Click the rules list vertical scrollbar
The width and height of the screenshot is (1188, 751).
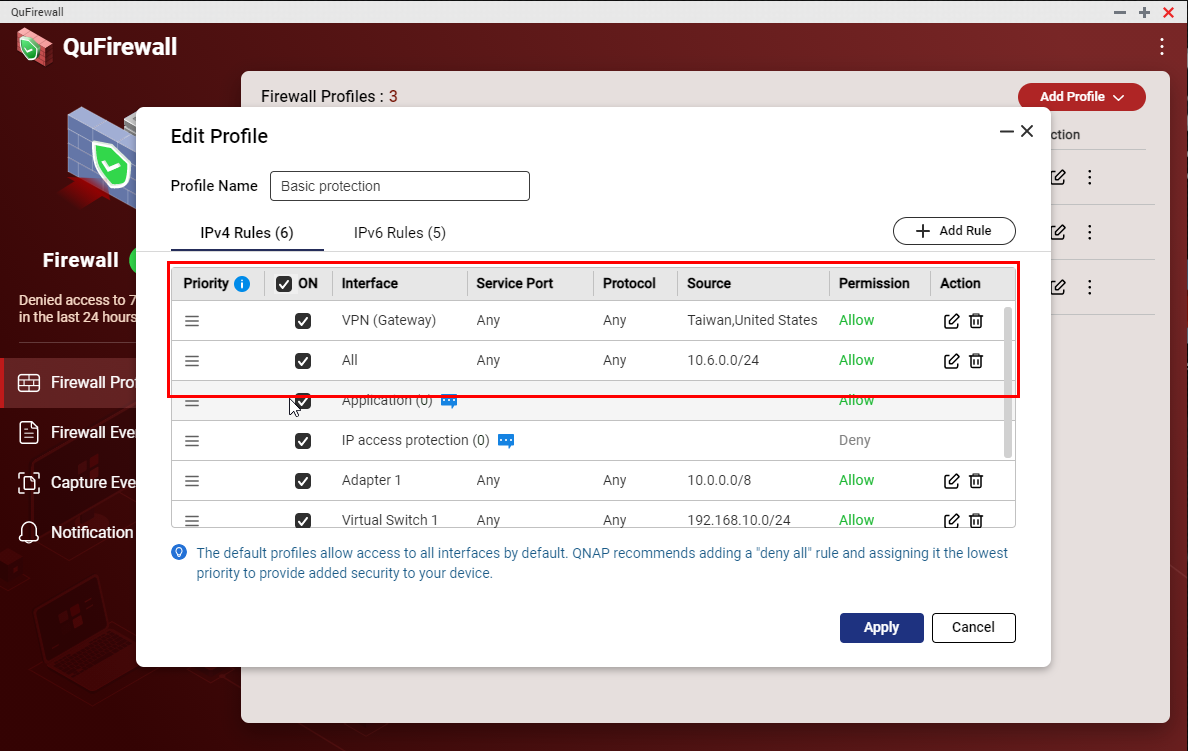click(x=1008, y=380)
